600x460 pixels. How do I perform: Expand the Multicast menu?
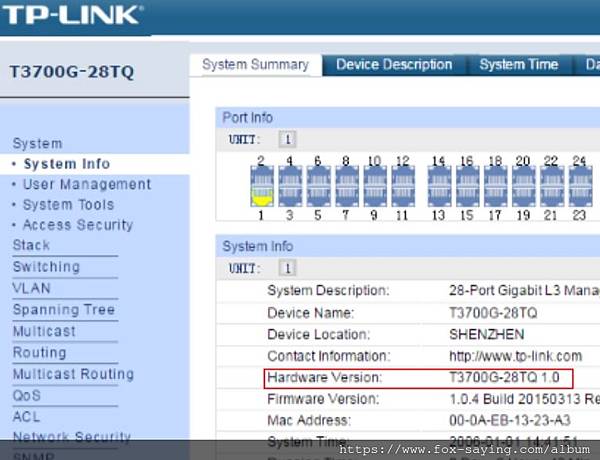(44, 331)
